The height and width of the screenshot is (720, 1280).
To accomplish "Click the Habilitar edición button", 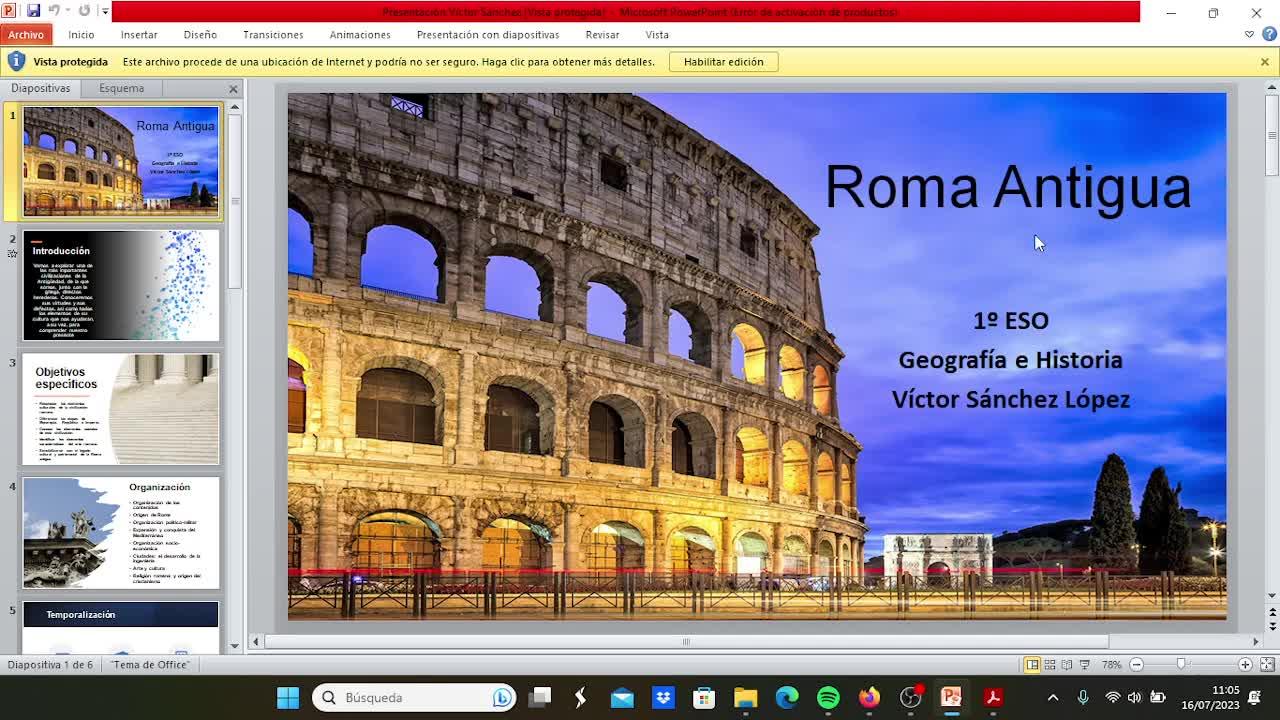I will pos(723,62).
